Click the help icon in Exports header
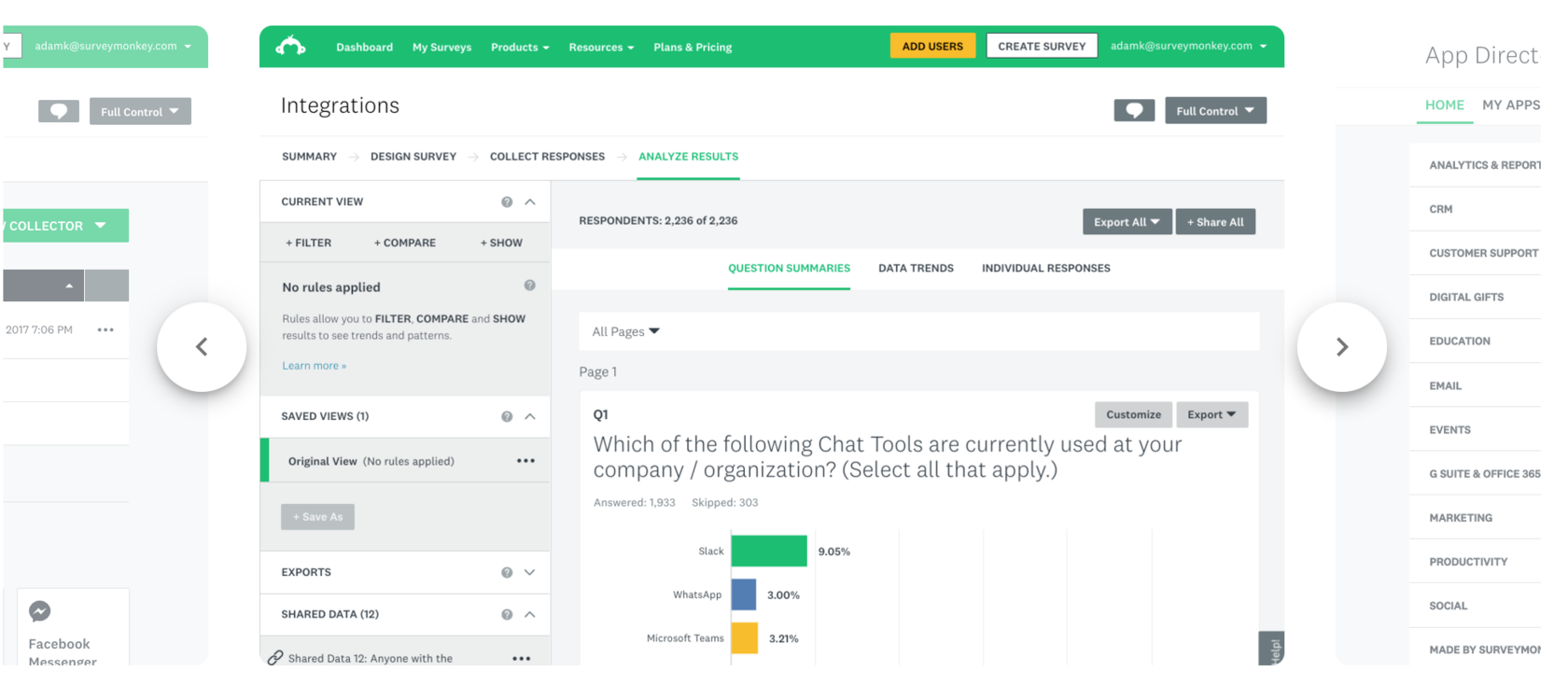Screen dimensions: 1568x699 pos(507,572)
